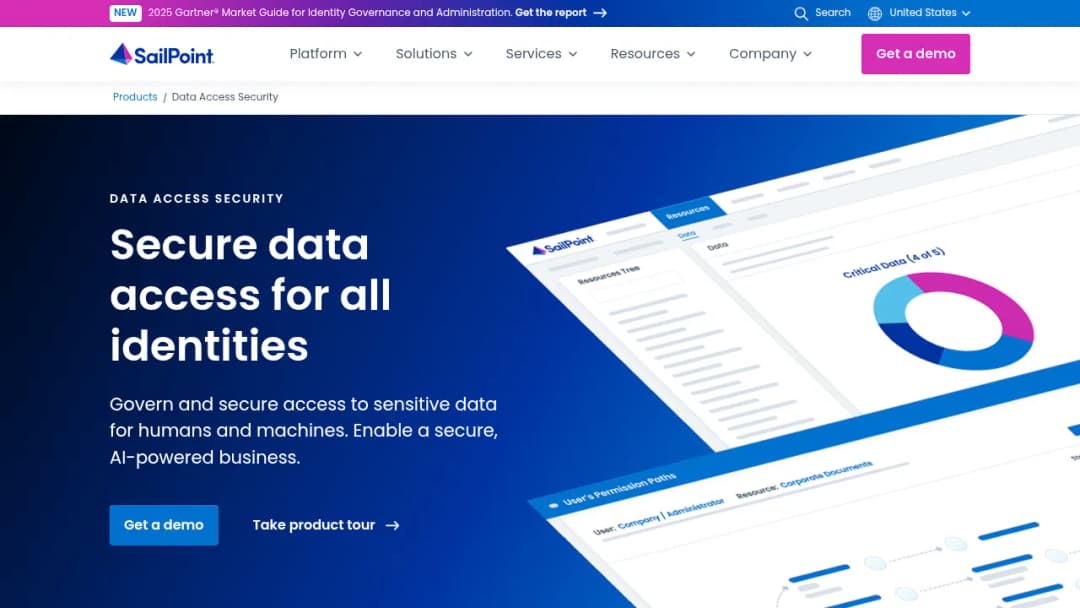Follow the Get the report link
The image size is (1080, 608).
pos(561,13)
